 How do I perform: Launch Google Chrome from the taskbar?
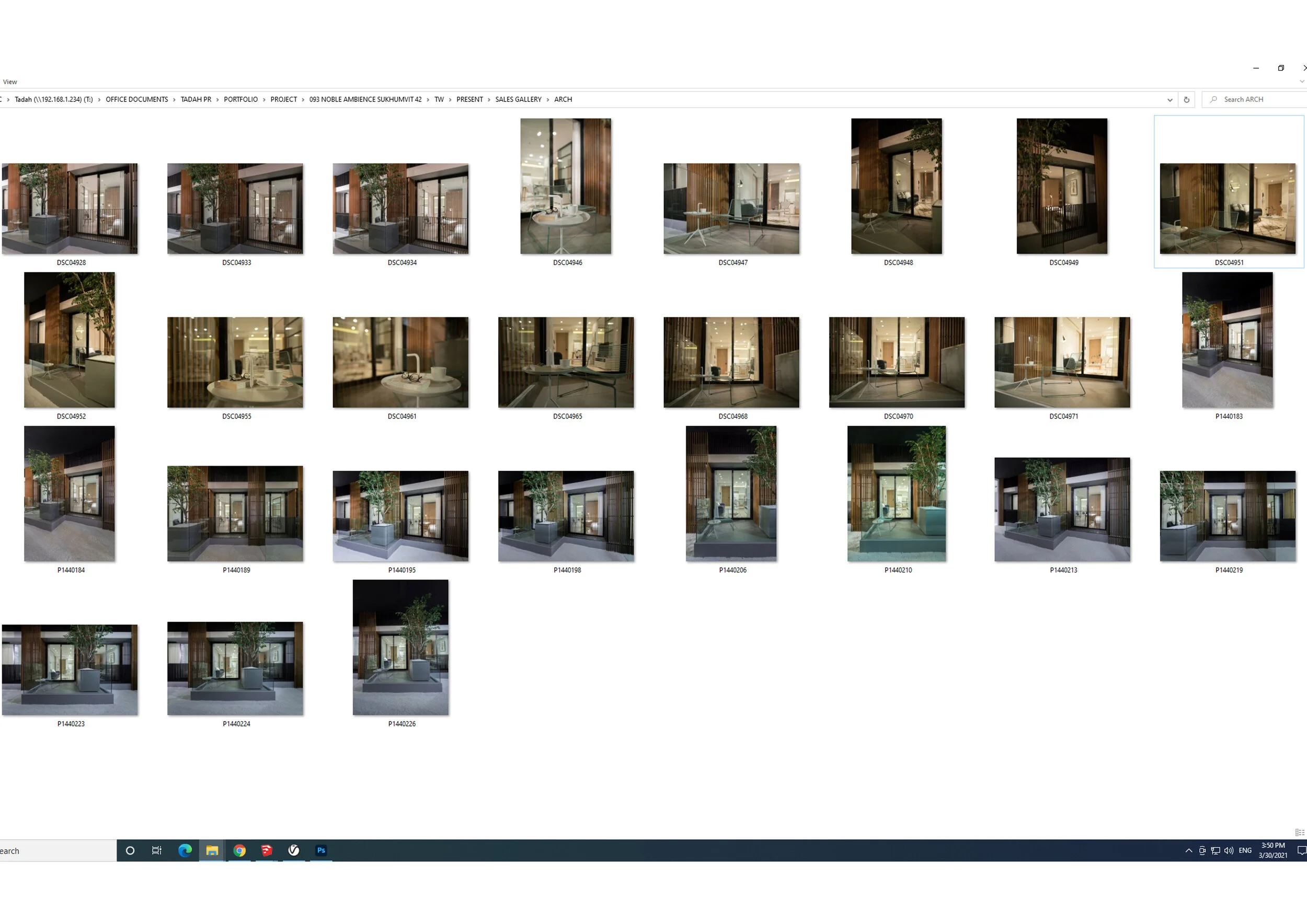pos(239,851)
